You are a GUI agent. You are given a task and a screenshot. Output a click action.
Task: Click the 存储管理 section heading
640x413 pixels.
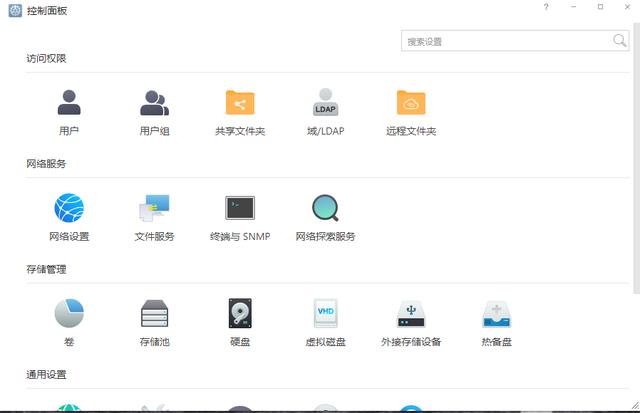[46, 269]
